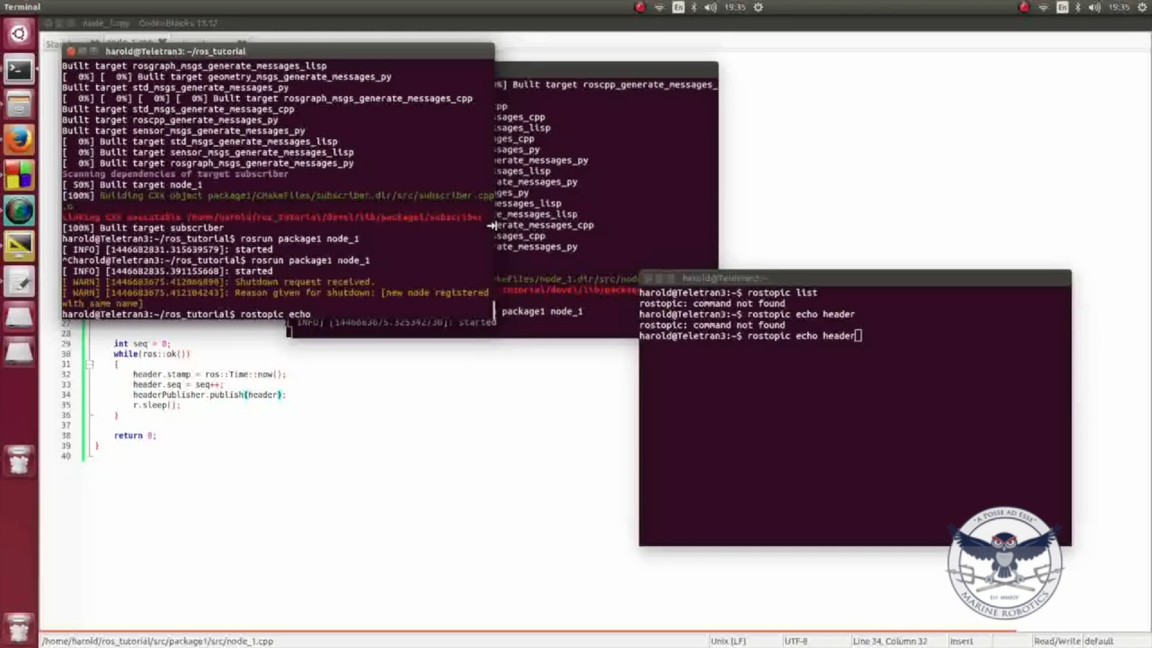Screen dimensions: 1152x648
Task: Open the text editor notepad launcher icon
Action: 19,282
